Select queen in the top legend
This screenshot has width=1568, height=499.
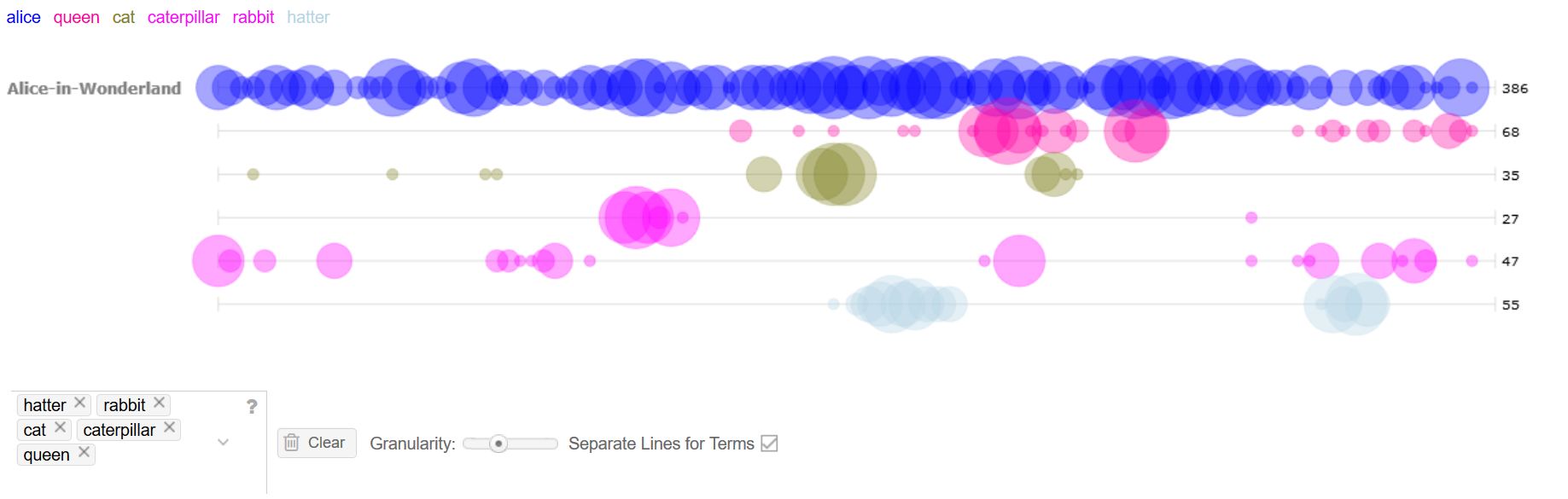click(75, 17)
